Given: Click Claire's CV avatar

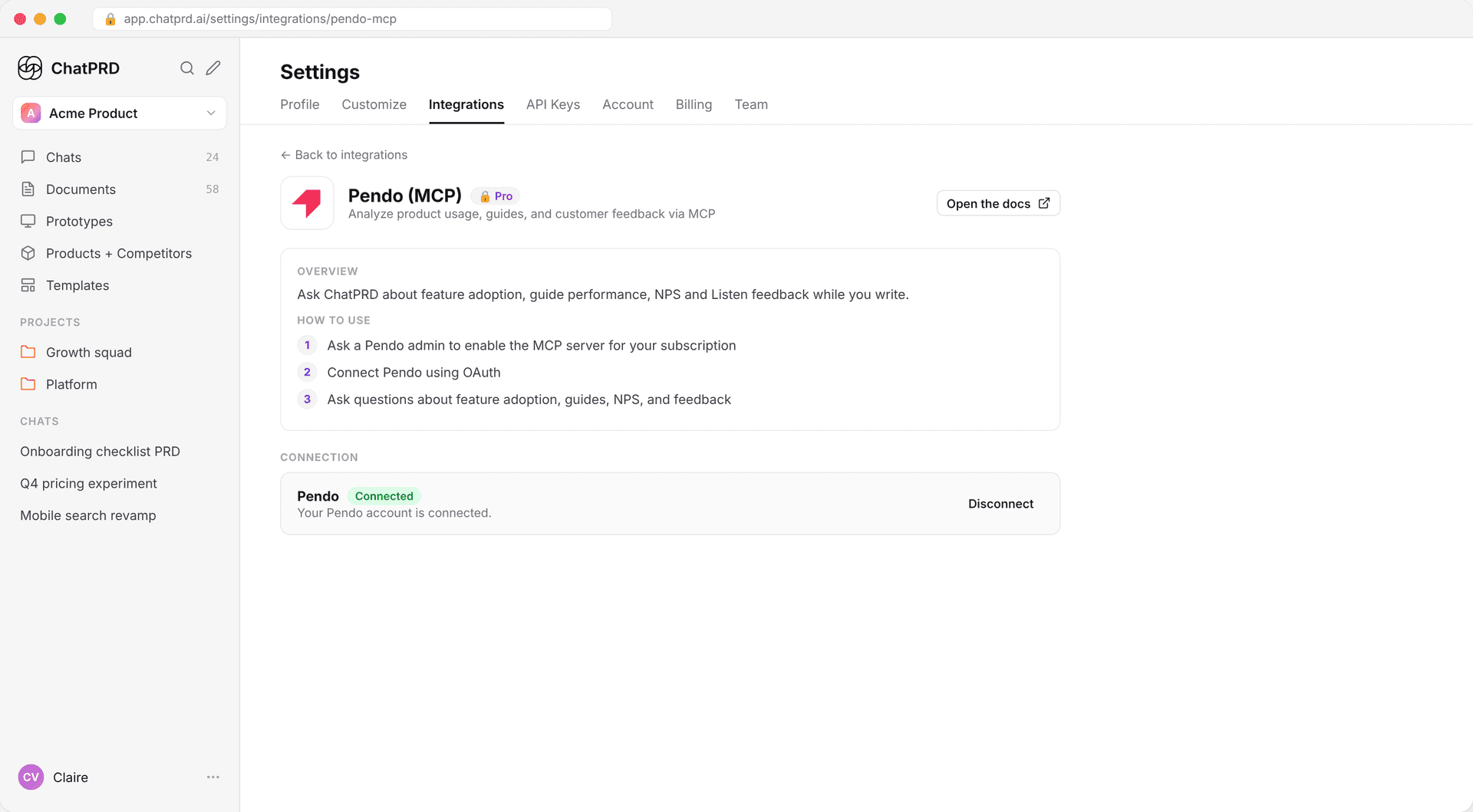Looking at the screenshot, I should 31,777.
